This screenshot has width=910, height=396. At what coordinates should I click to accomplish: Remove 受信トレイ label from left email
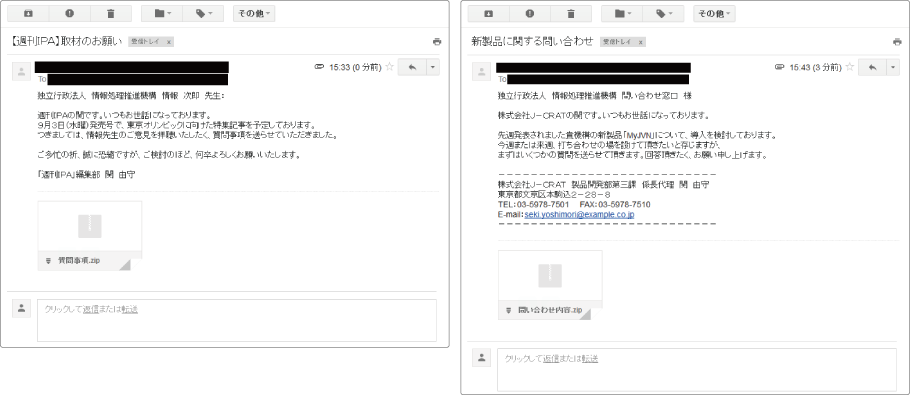(169, 42)
